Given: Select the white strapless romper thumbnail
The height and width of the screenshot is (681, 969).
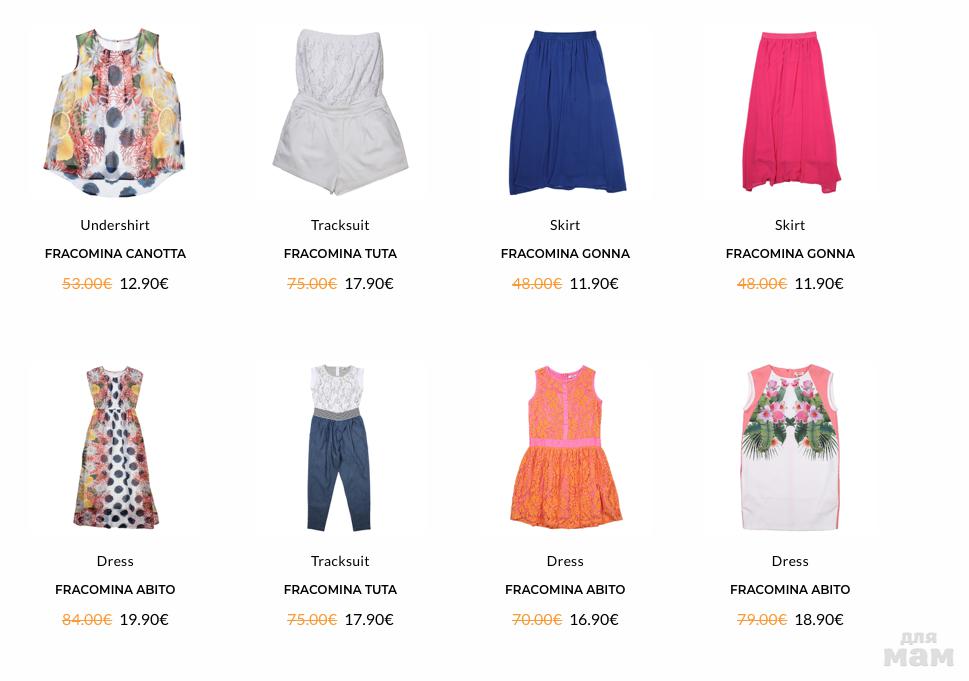Looking at the screenshot, I should pyautogui.click(x=340, y=112).
